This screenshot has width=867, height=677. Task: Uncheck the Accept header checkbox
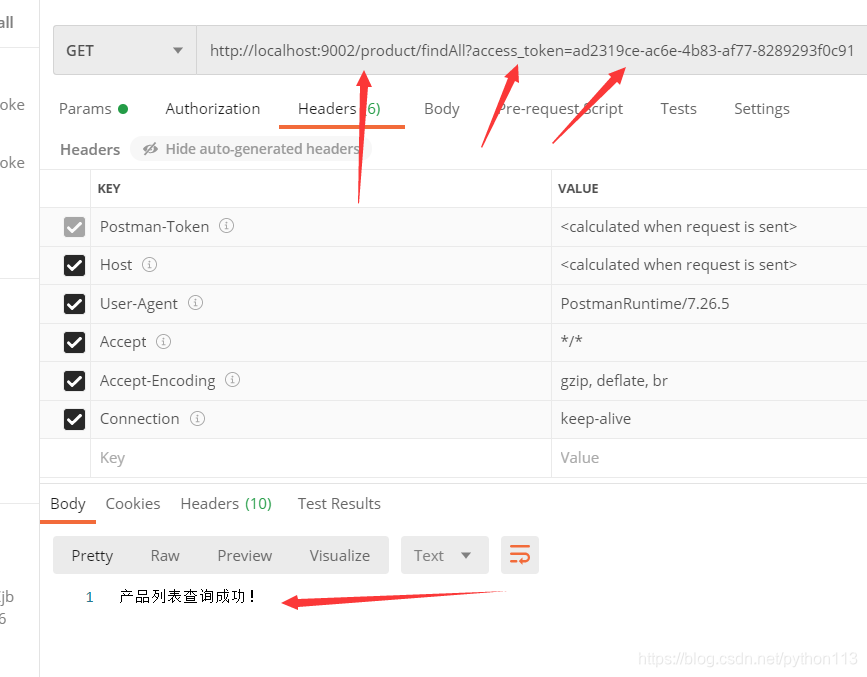(x=74, y=342)
